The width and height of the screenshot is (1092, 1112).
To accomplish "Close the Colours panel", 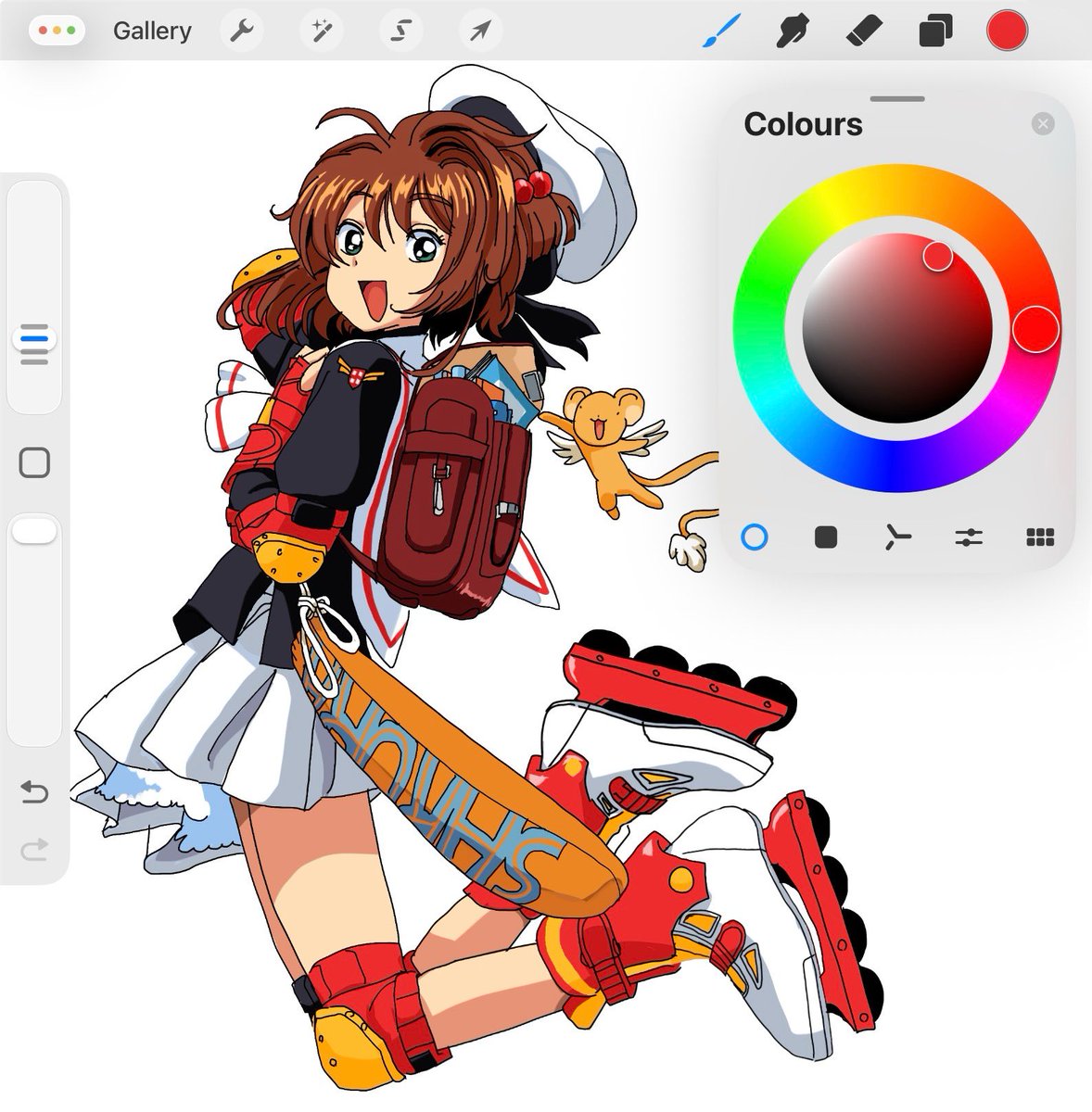I will coord(1043,123).
